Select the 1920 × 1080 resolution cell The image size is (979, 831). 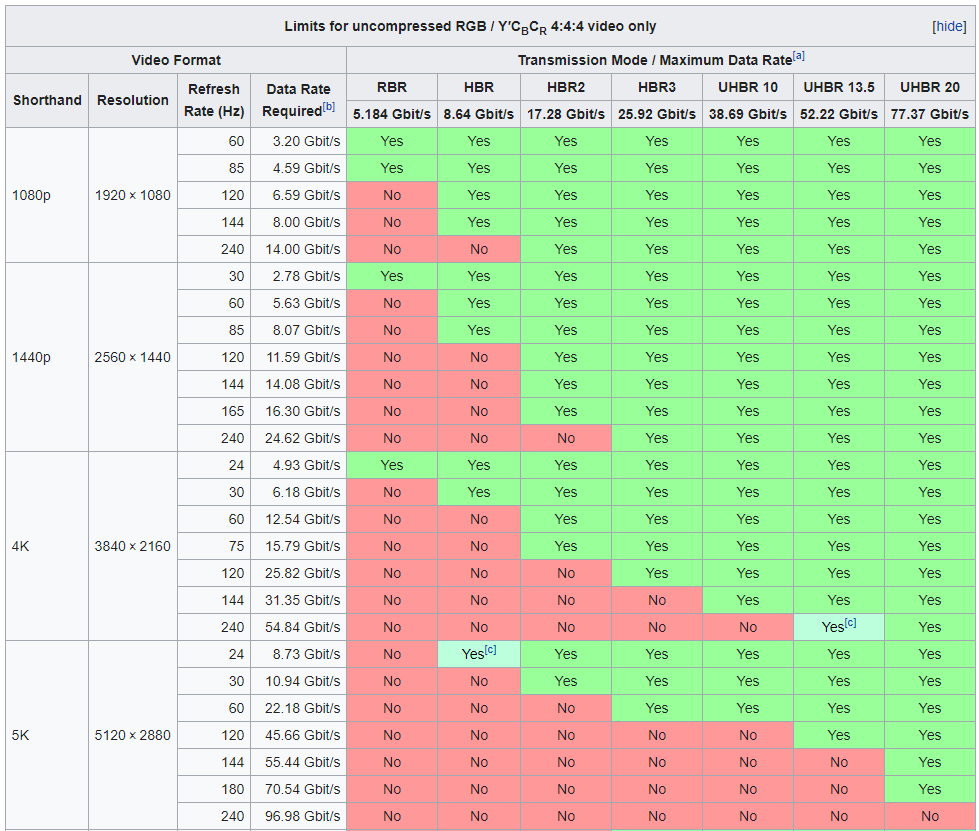[x=133, y=195]
